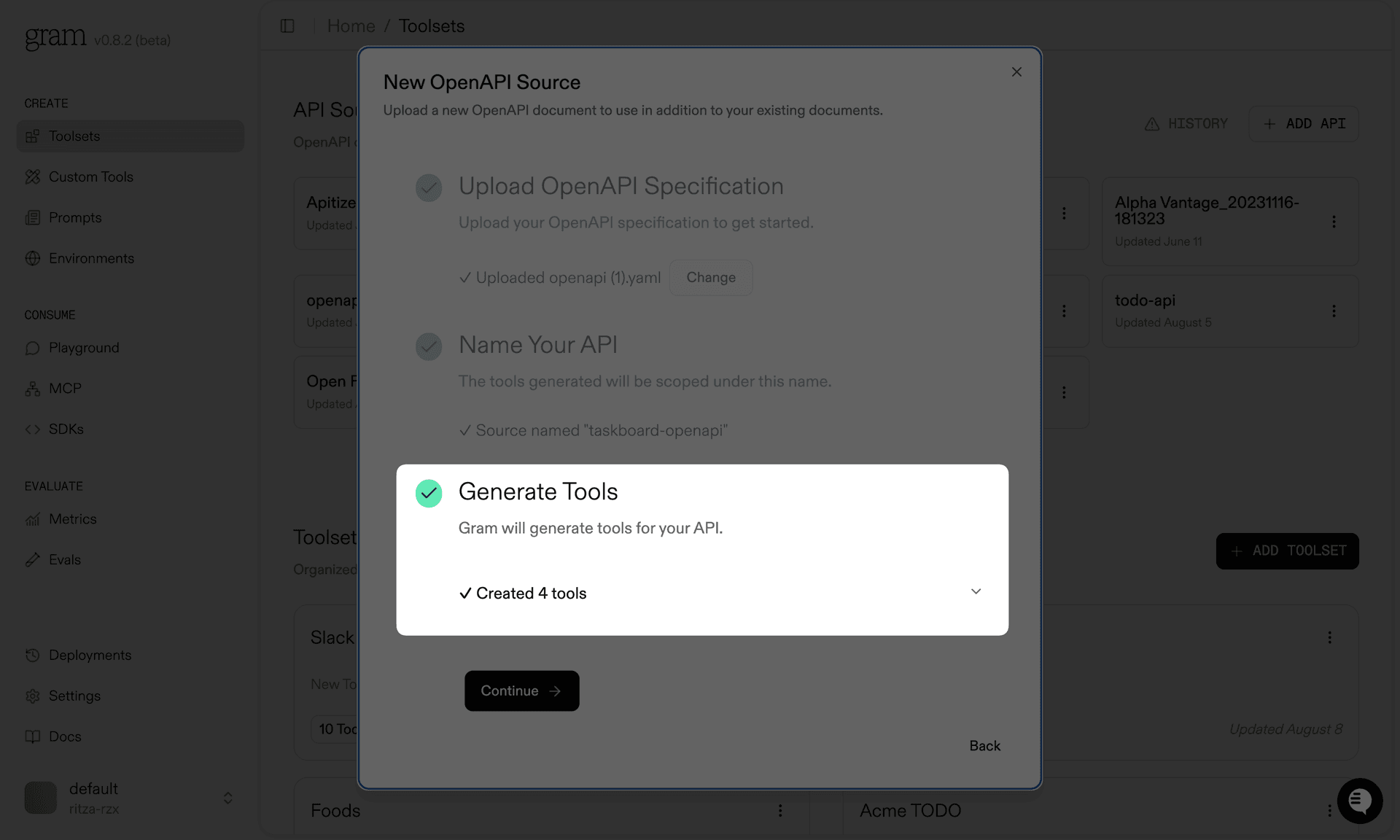Click the Continue button
The height and width of the screenshot is (840, 1400).
point(521,691)
